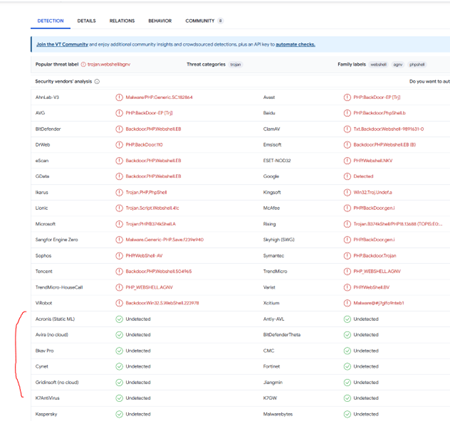Click the alert icon in the McAfee row
The image size is (450, 421).
point(347,208)
